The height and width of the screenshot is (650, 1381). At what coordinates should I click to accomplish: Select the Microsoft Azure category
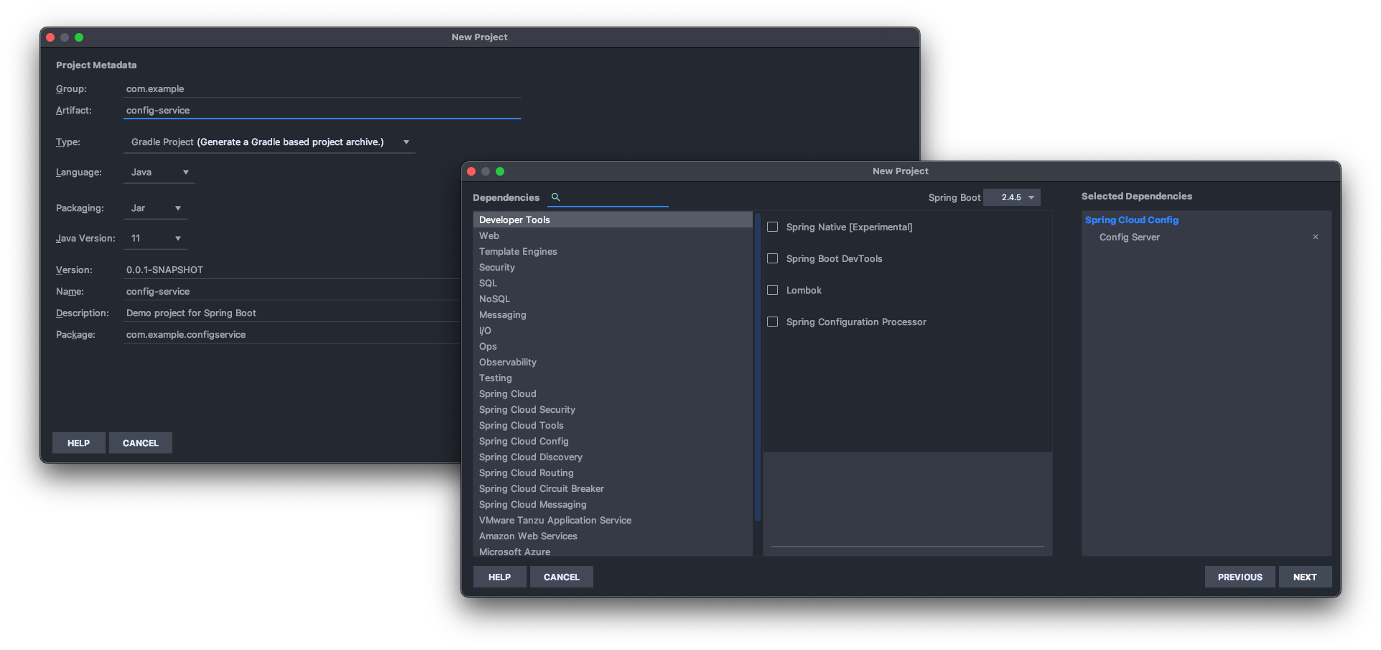point(613,551)
